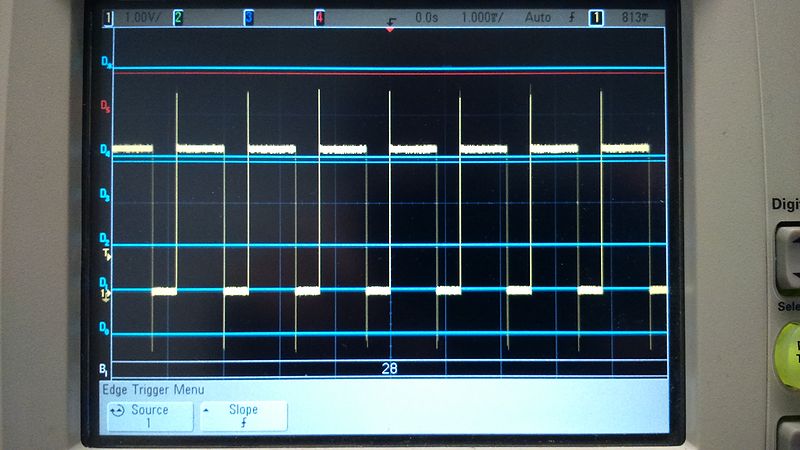
Task: Click the Auto trigger mode readout
Action: click(x=537, y=17)
